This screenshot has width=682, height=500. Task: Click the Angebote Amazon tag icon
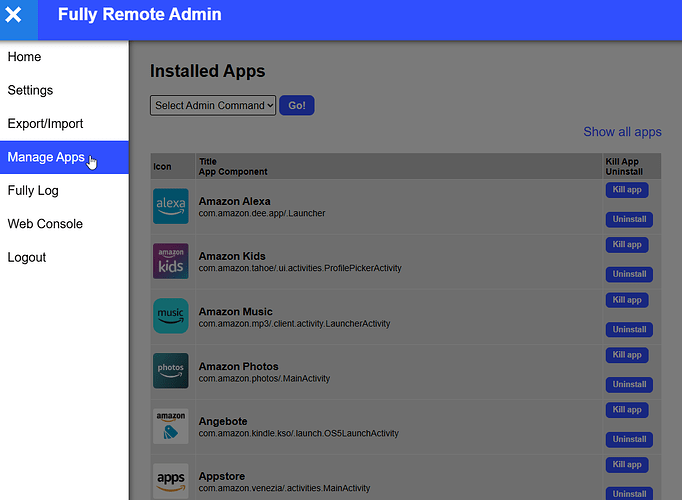[170, 426]
